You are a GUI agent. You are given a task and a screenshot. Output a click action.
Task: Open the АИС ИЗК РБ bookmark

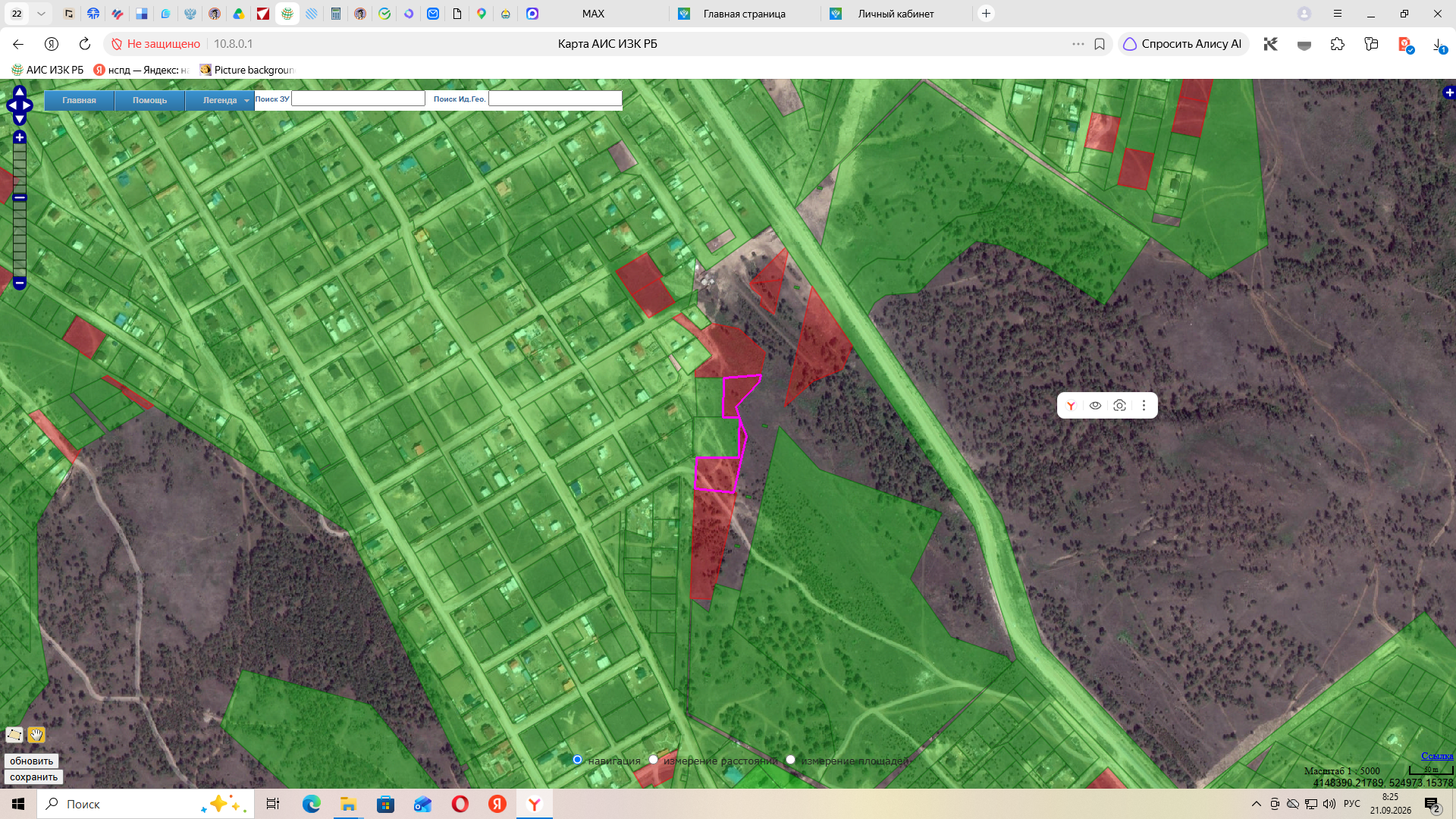[x=47, y=70]
